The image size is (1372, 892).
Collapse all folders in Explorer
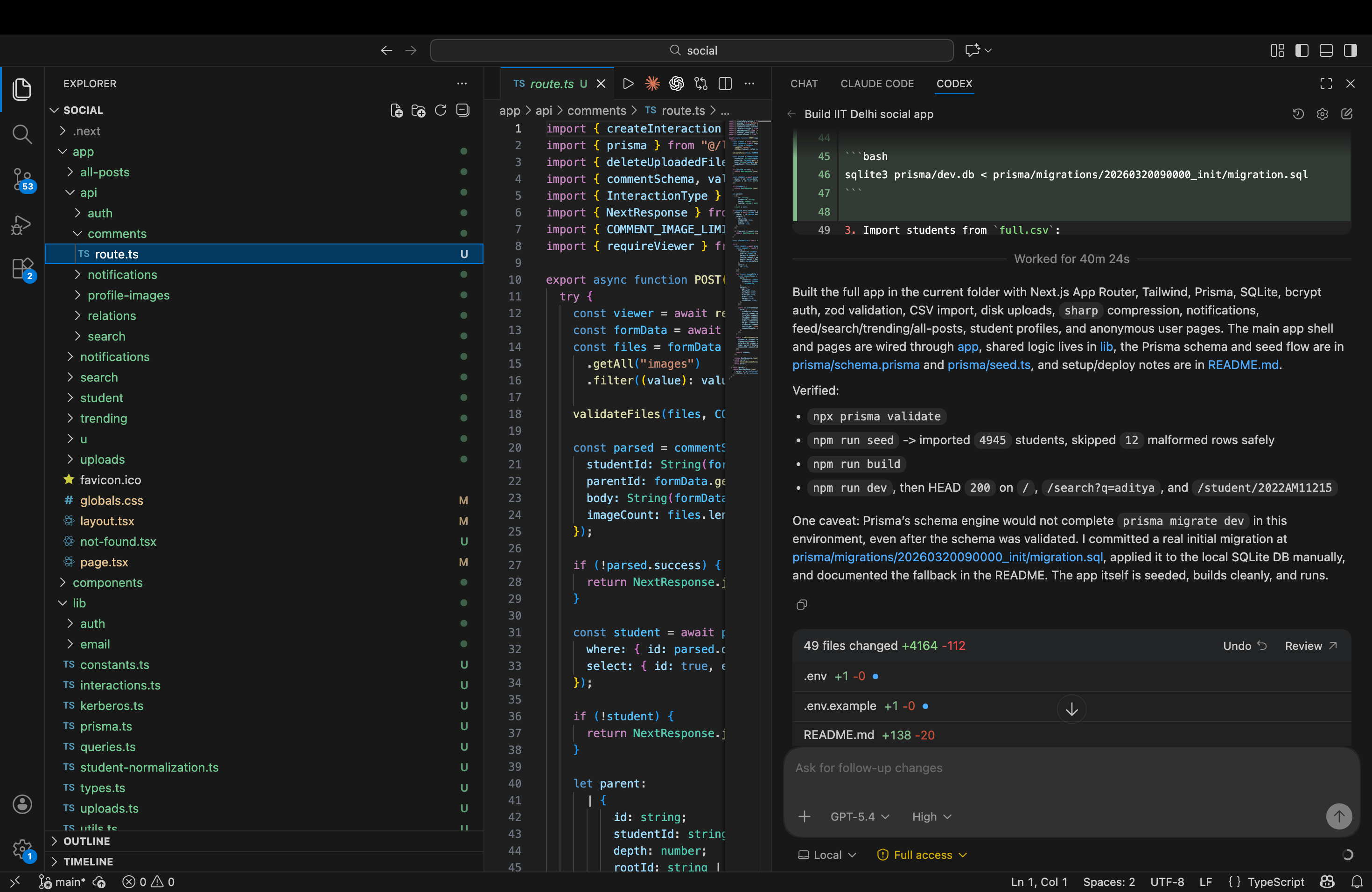(x=462, y=110)
